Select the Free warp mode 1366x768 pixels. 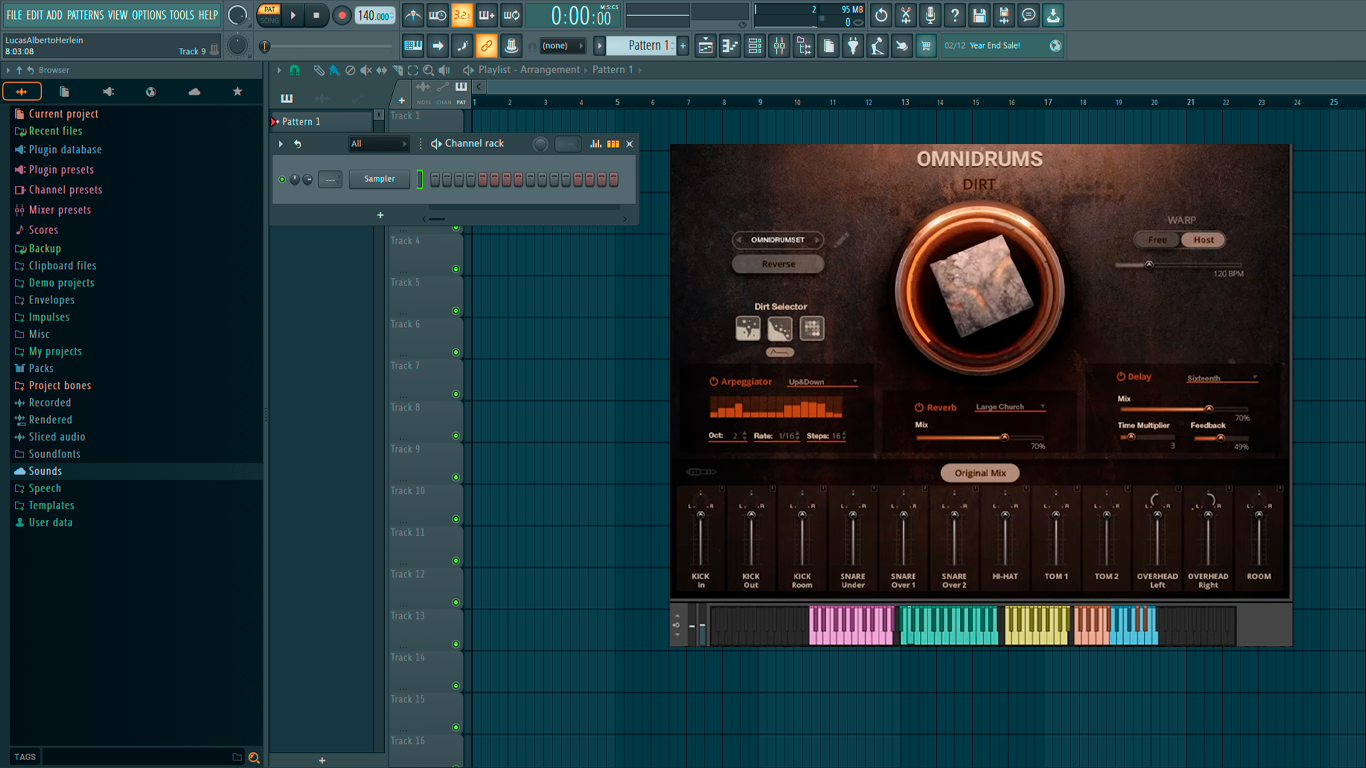1157,240
